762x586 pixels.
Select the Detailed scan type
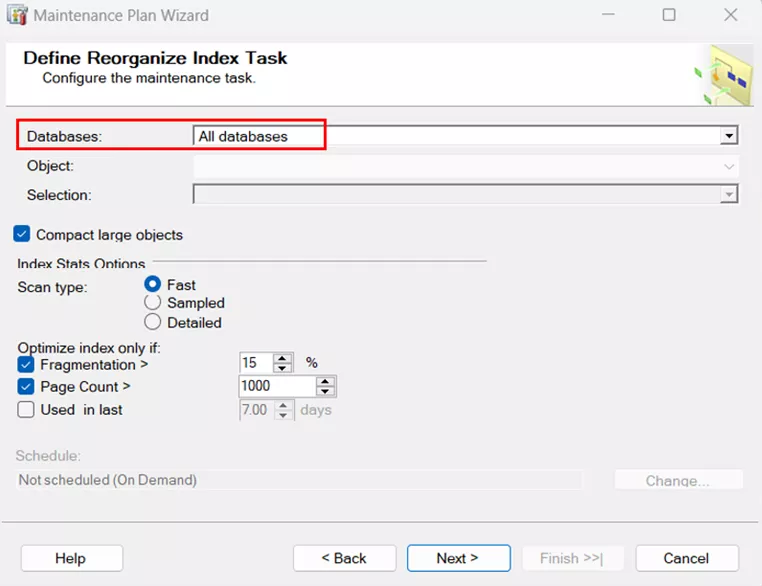tap(153, 322)
